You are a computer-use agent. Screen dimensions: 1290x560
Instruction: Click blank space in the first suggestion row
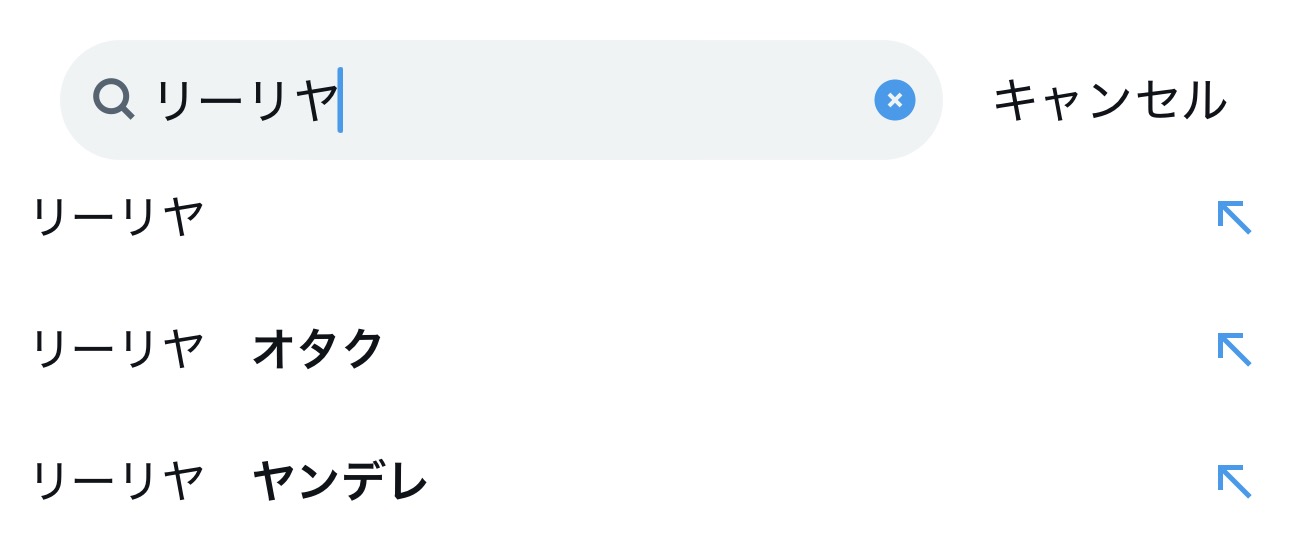point(700,217)
